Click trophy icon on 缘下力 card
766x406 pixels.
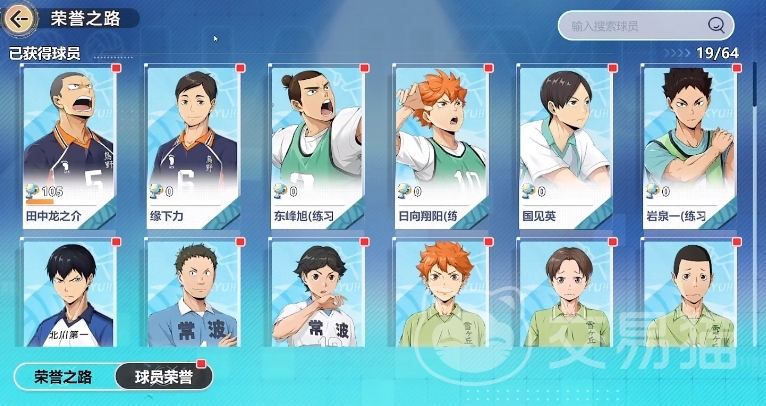(x=156, y=191)
